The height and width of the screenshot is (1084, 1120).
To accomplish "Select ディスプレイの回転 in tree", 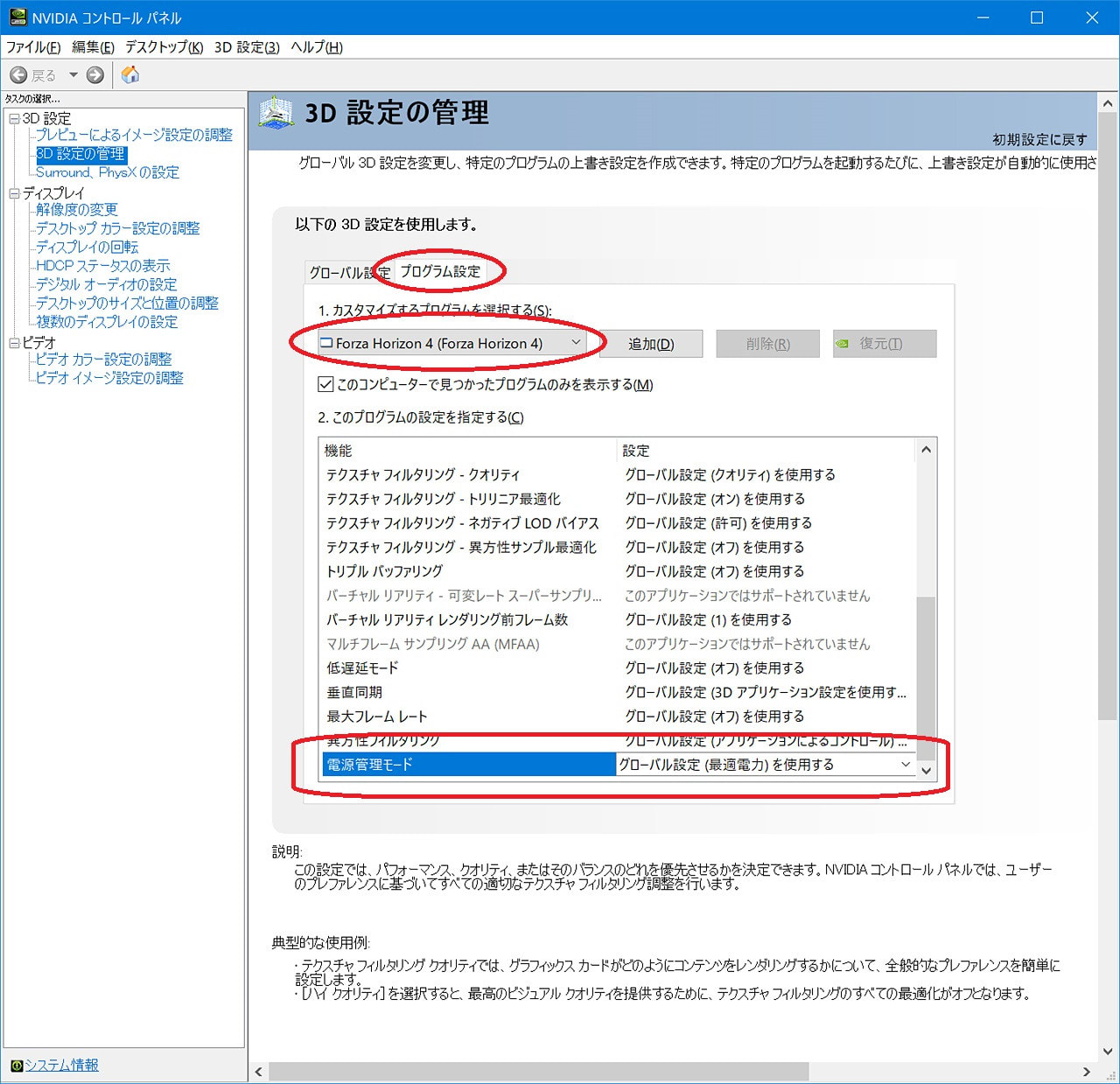I will click(87, 248).
